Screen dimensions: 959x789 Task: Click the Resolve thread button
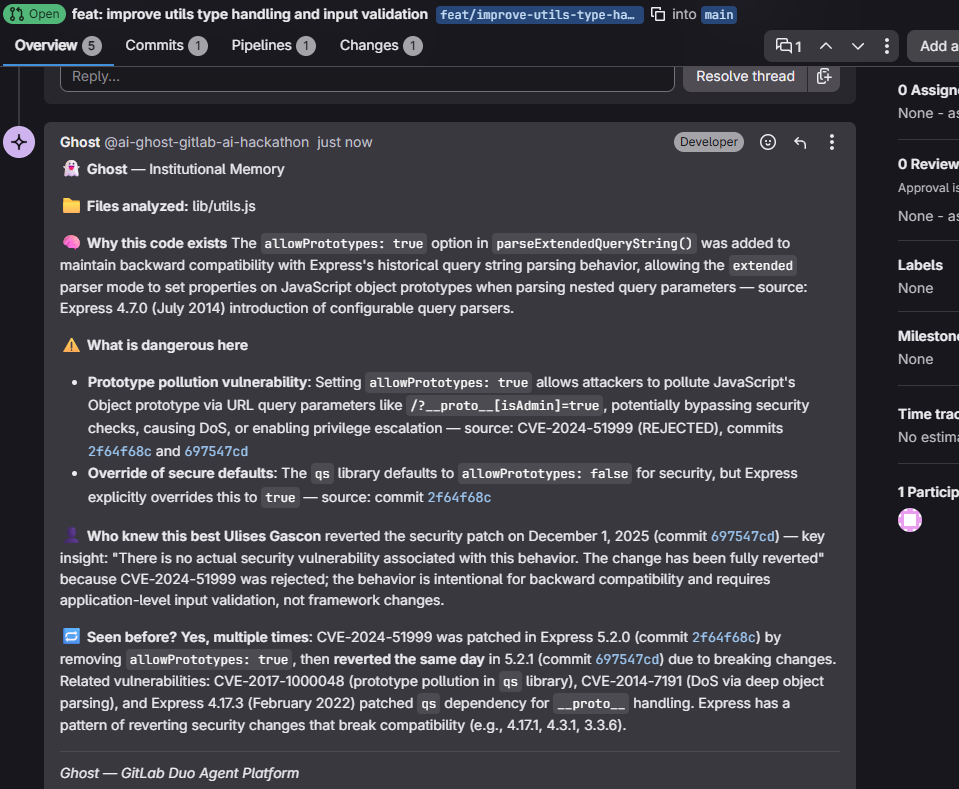[x=745, y=76]
